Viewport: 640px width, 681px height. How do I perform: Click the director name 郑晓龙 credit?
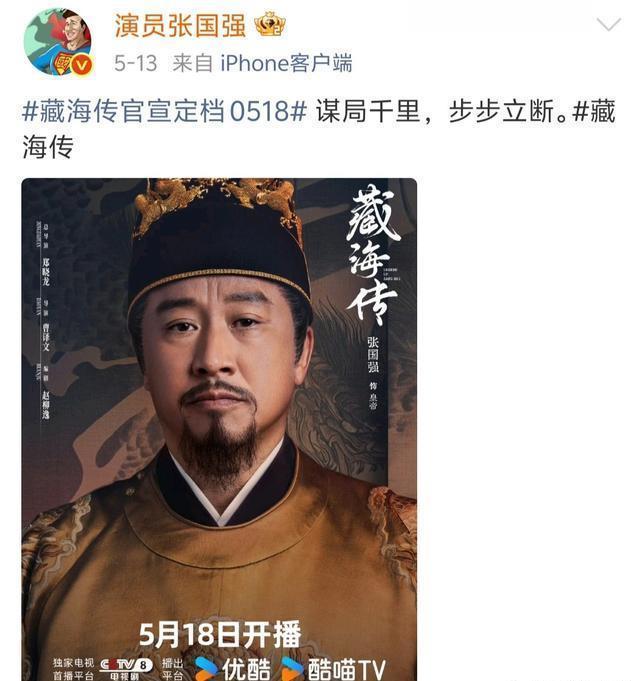46,271
